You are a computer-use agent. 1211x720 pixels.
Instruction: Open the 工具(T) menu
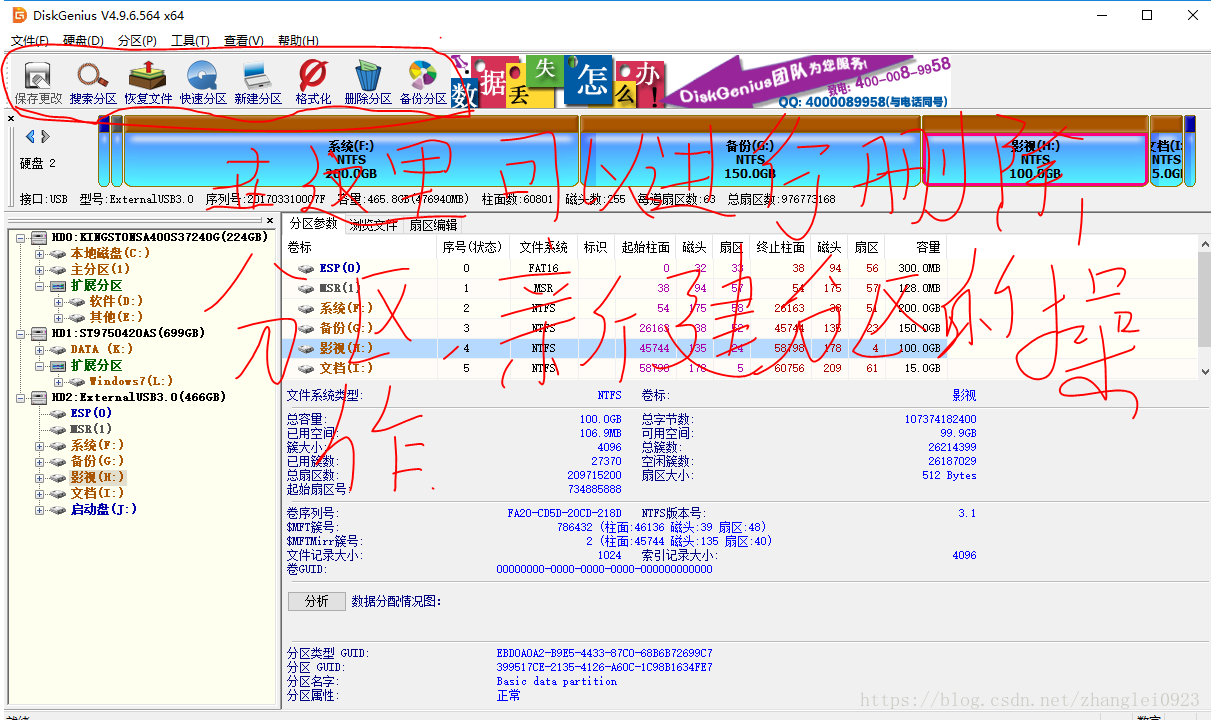click(x=190, y=41)
